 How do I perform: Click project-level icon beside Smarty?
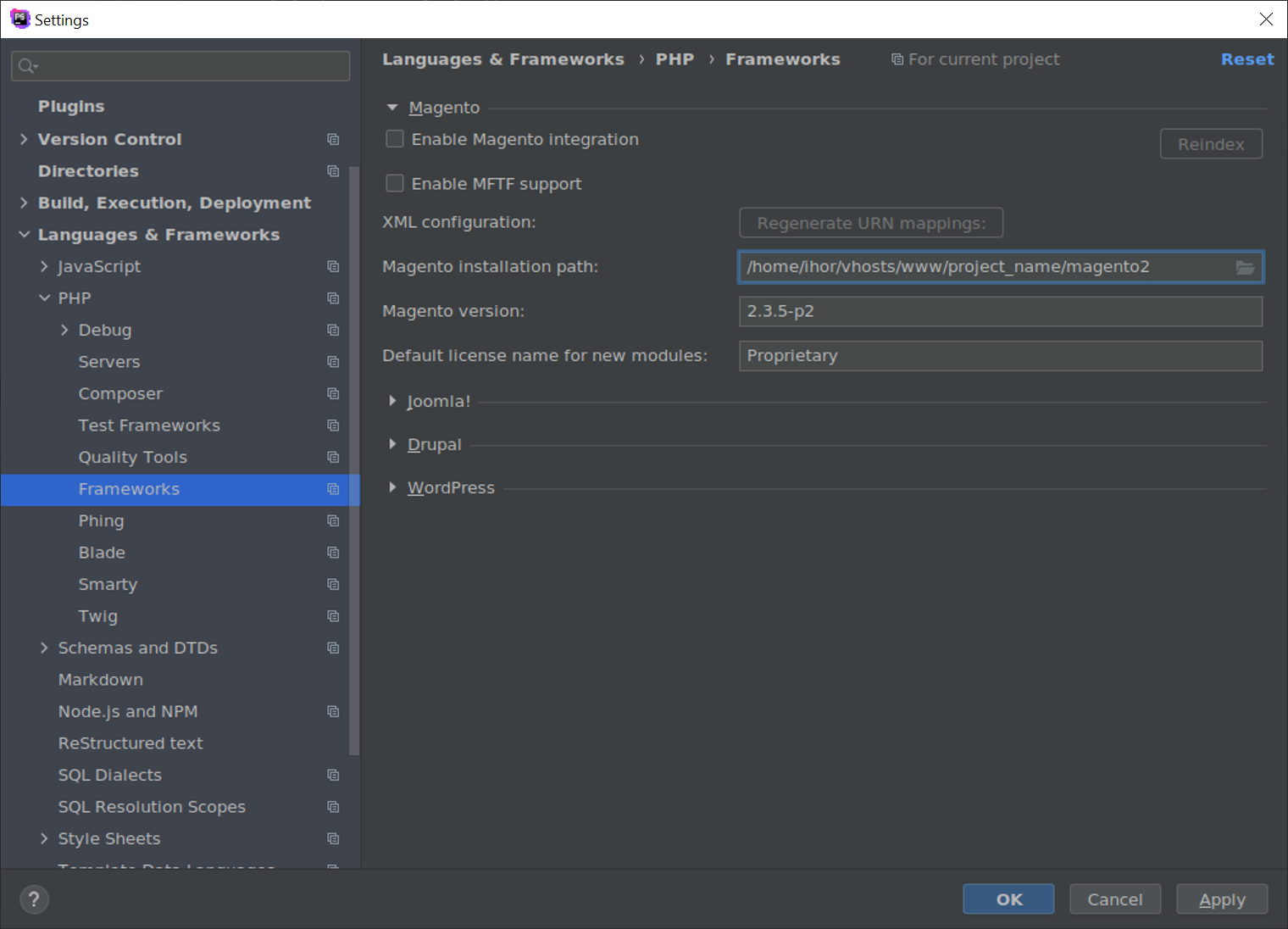tap(333, 584)
